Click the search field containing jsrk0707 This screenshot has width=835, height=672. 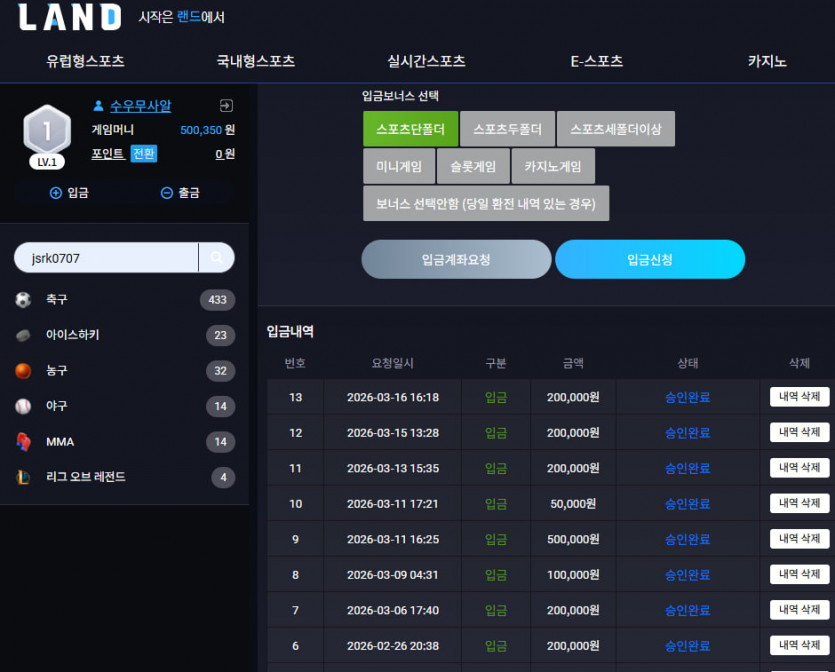[x=106, y=258]
